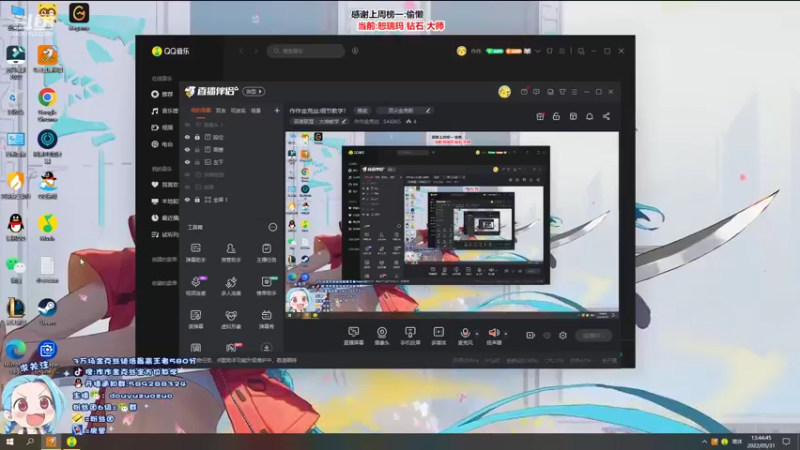Add a phone screen-cast source
This screenshot has width=800, height=450.
pos(410,336)
